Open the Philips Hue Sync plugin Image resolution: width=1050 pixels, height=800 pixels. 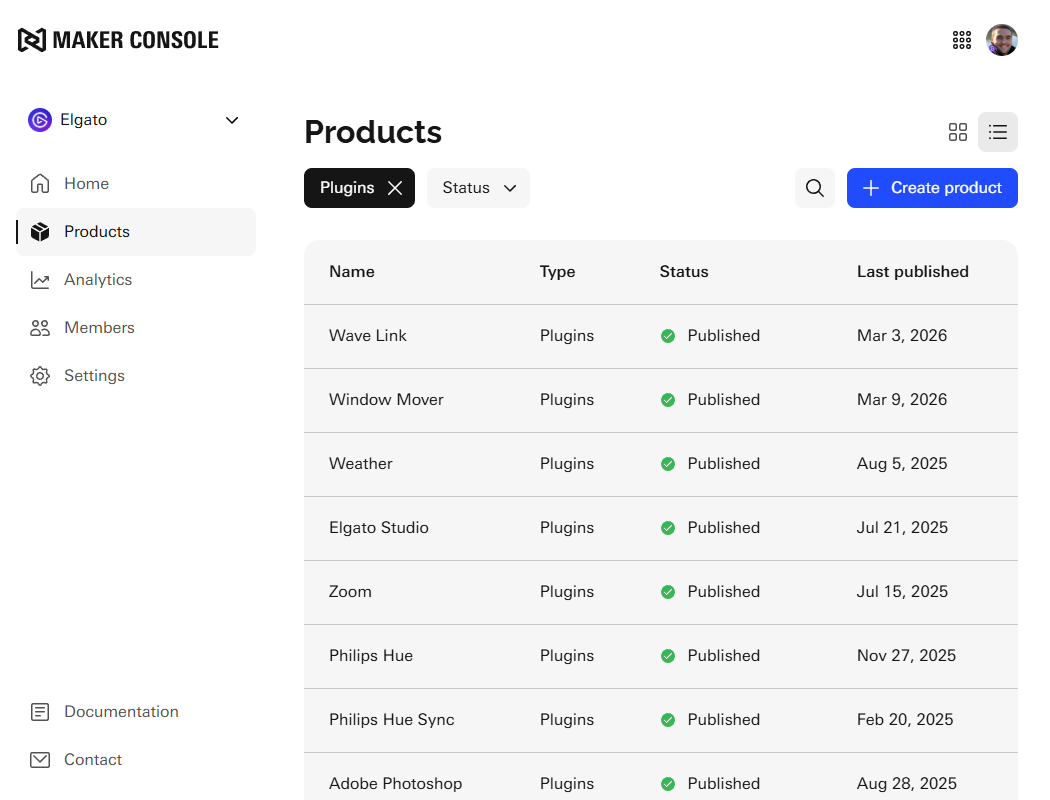click(391, 720)
